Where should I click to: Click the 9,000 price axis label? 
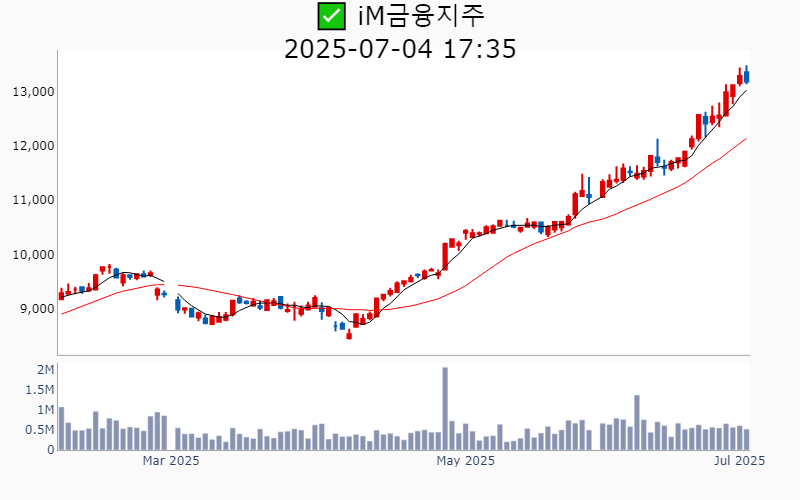coord(37,309)
